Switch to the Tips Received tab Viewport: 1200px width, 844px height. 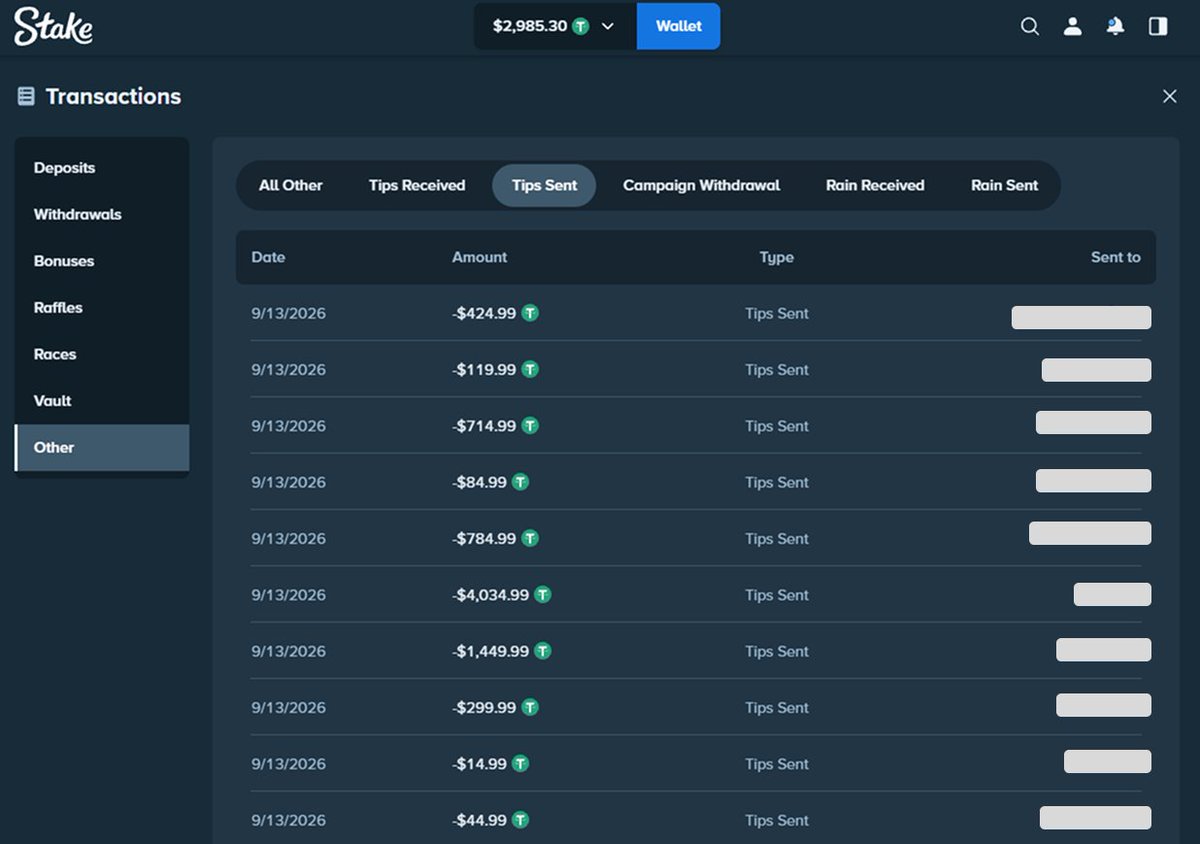pos(417,185)
